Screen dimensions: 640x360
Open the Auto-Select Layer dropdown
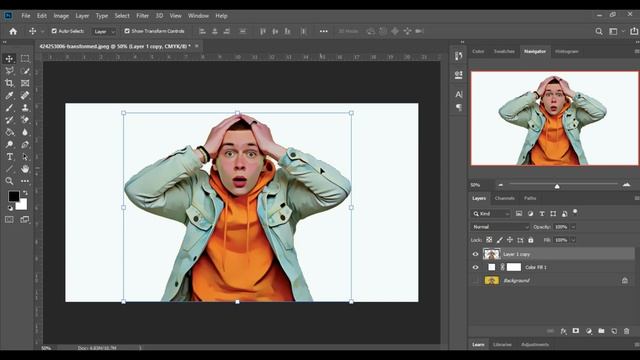[x=104, y=31]
